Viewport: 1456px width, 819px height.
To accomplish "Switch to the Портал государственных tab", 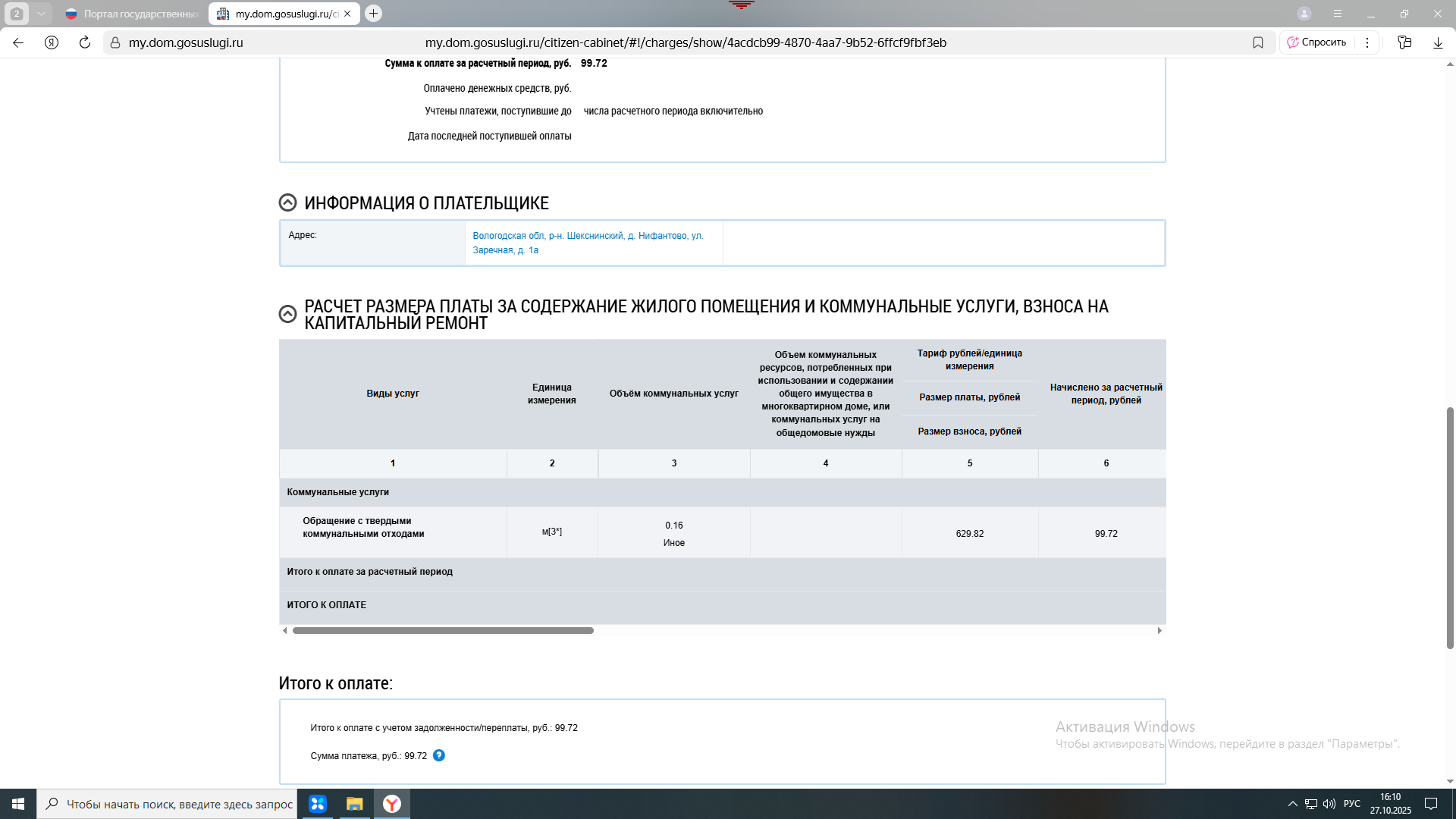I will pyautogui.click(x=133, y=14).
